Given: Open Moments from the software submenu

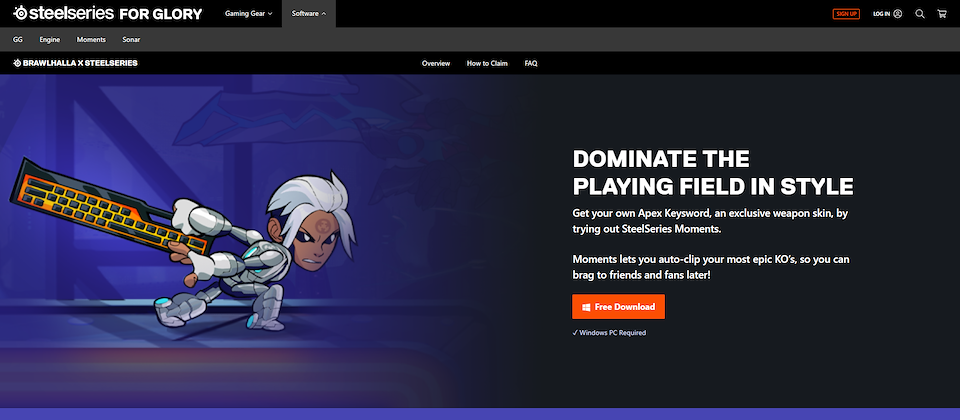Looking at the screenshot, I should [91, 40].
